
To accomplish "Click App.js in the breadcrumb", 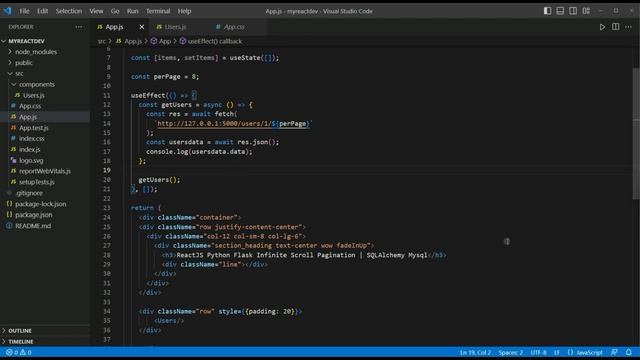I will tap(133, 41).
